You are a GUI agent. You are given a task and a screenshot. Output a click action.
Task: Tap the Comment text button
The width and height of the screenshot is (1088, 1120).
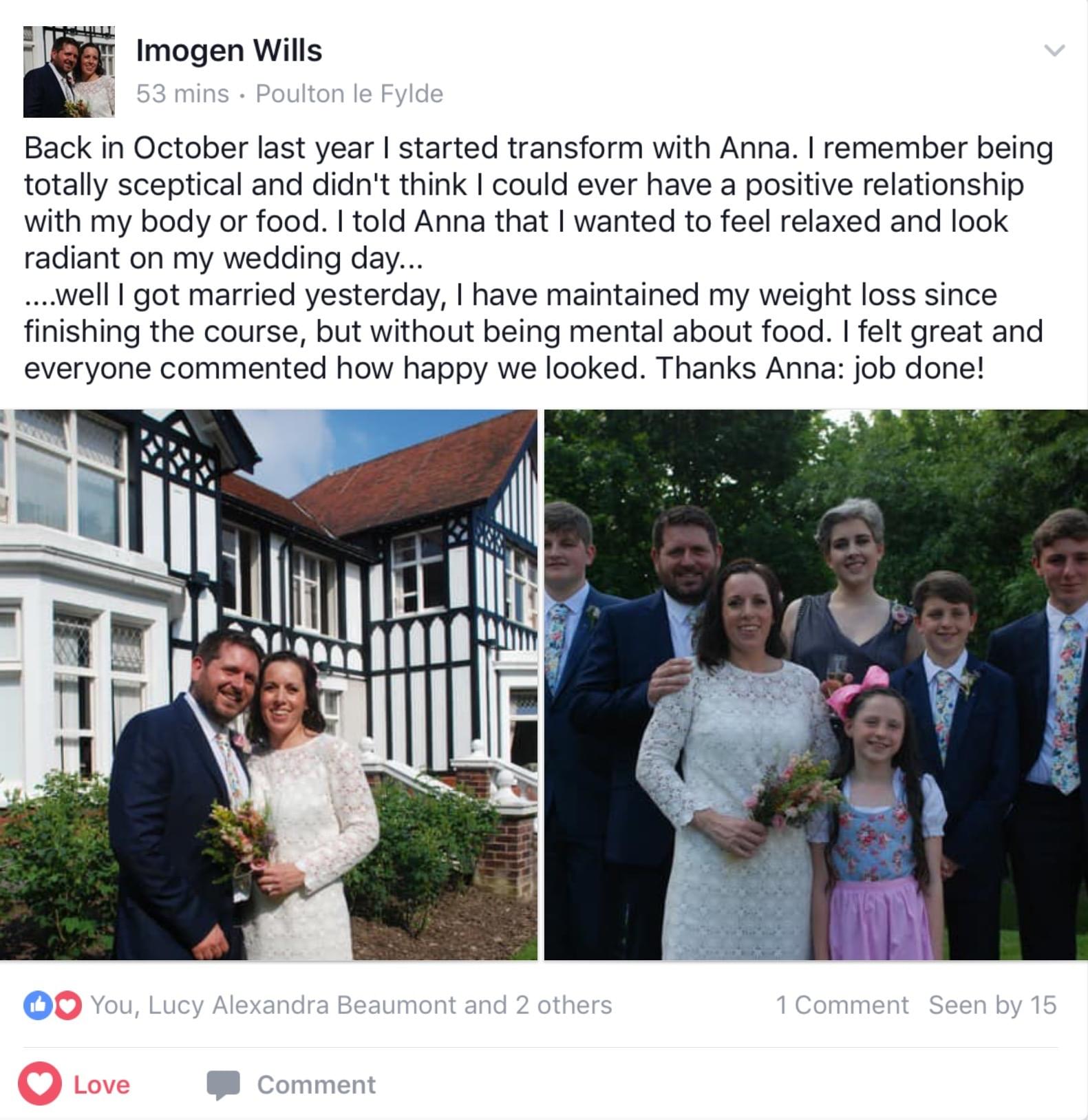tap(317, 1085)
